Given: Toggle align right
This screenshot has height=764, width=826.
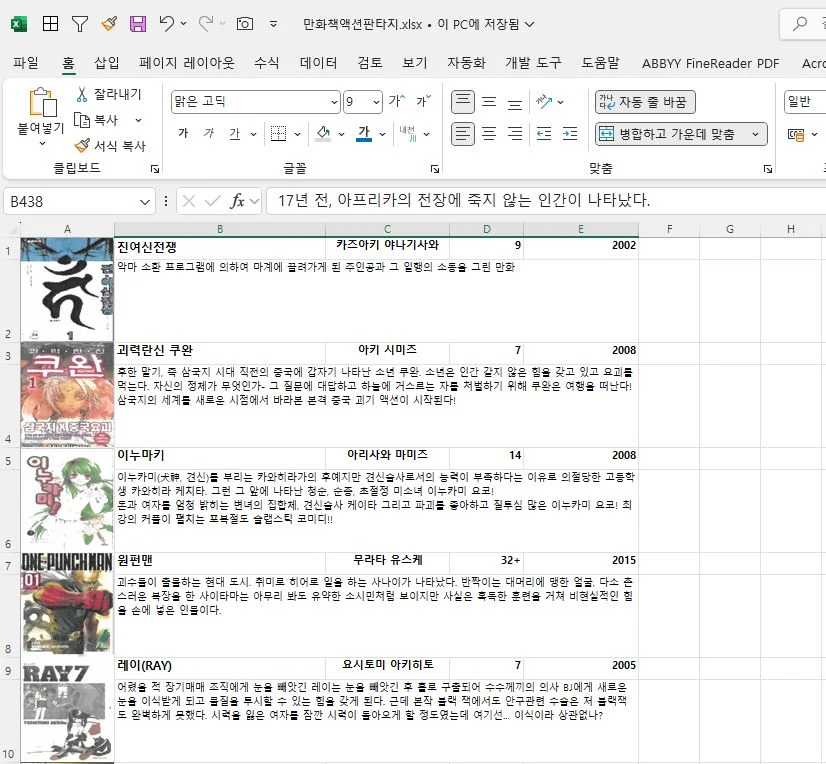Looking at the screenshot, I should coord(515,134).
